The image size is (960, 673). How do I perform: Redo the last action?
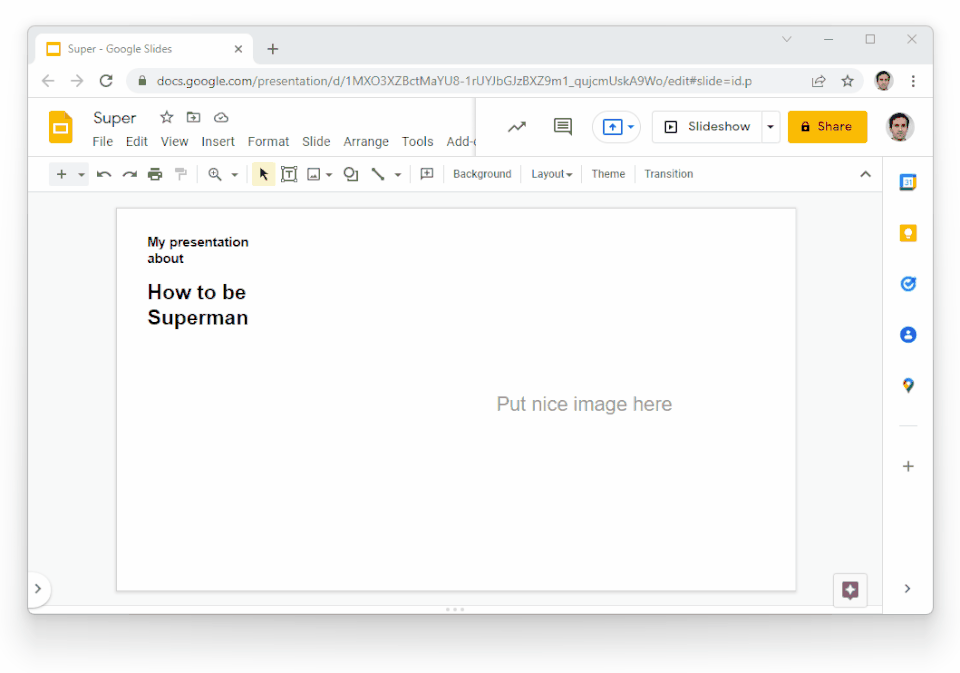tap(129, 175)
